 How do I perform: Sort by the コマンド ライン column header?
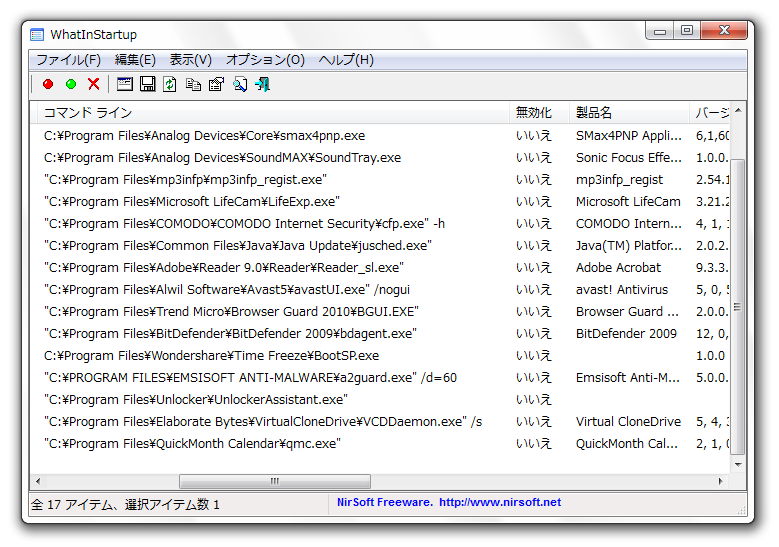[273, 113]
